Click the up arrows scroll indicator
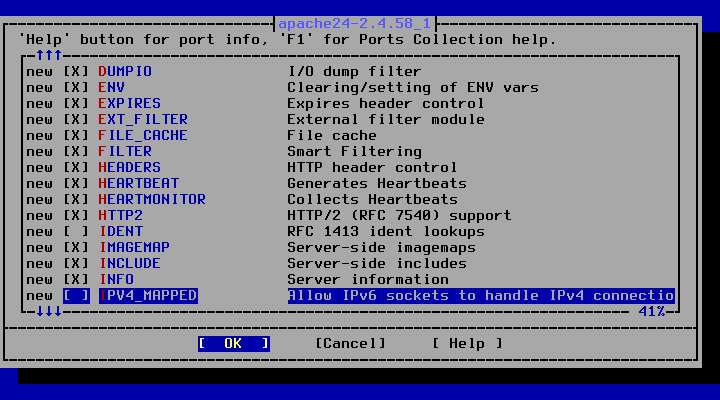The width and height of the screenshot is (720, 400). pyautogui.click(x=49, y=56)
